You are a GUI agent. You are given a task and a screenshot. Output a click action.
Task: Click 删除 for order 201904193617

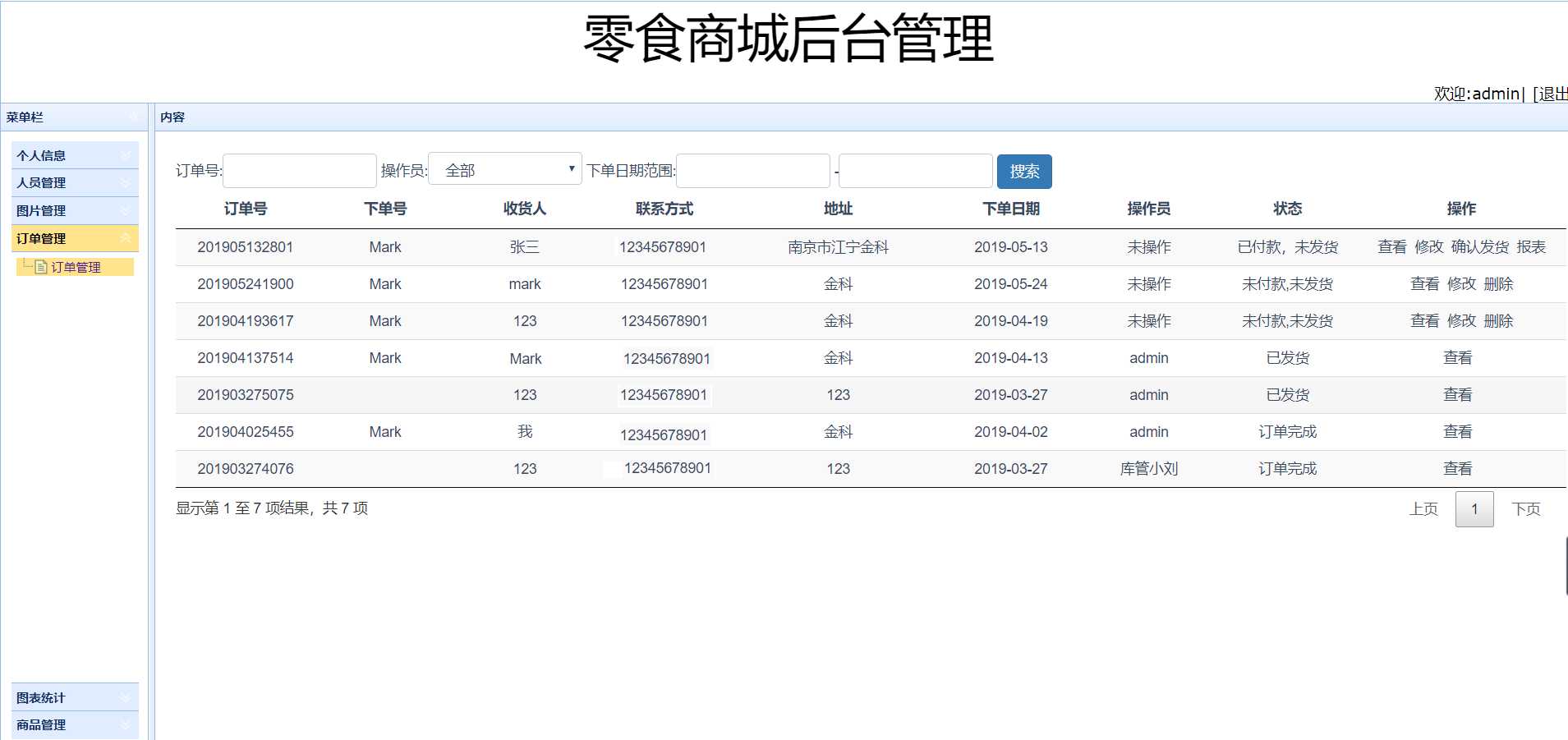[x=1499, y=321]
